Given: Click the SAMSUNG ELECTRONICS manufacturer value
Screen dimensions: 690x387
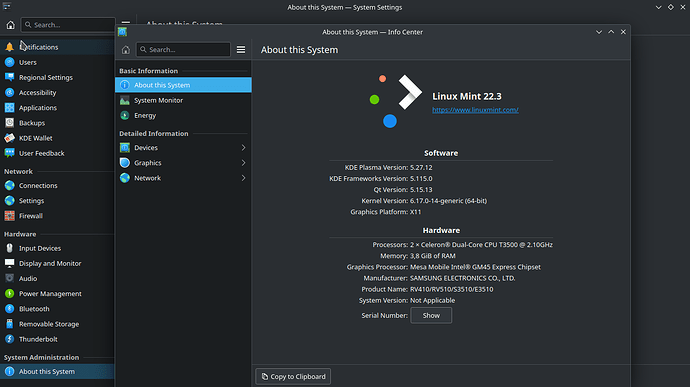Looking at the screenshot, I should 462,278.
